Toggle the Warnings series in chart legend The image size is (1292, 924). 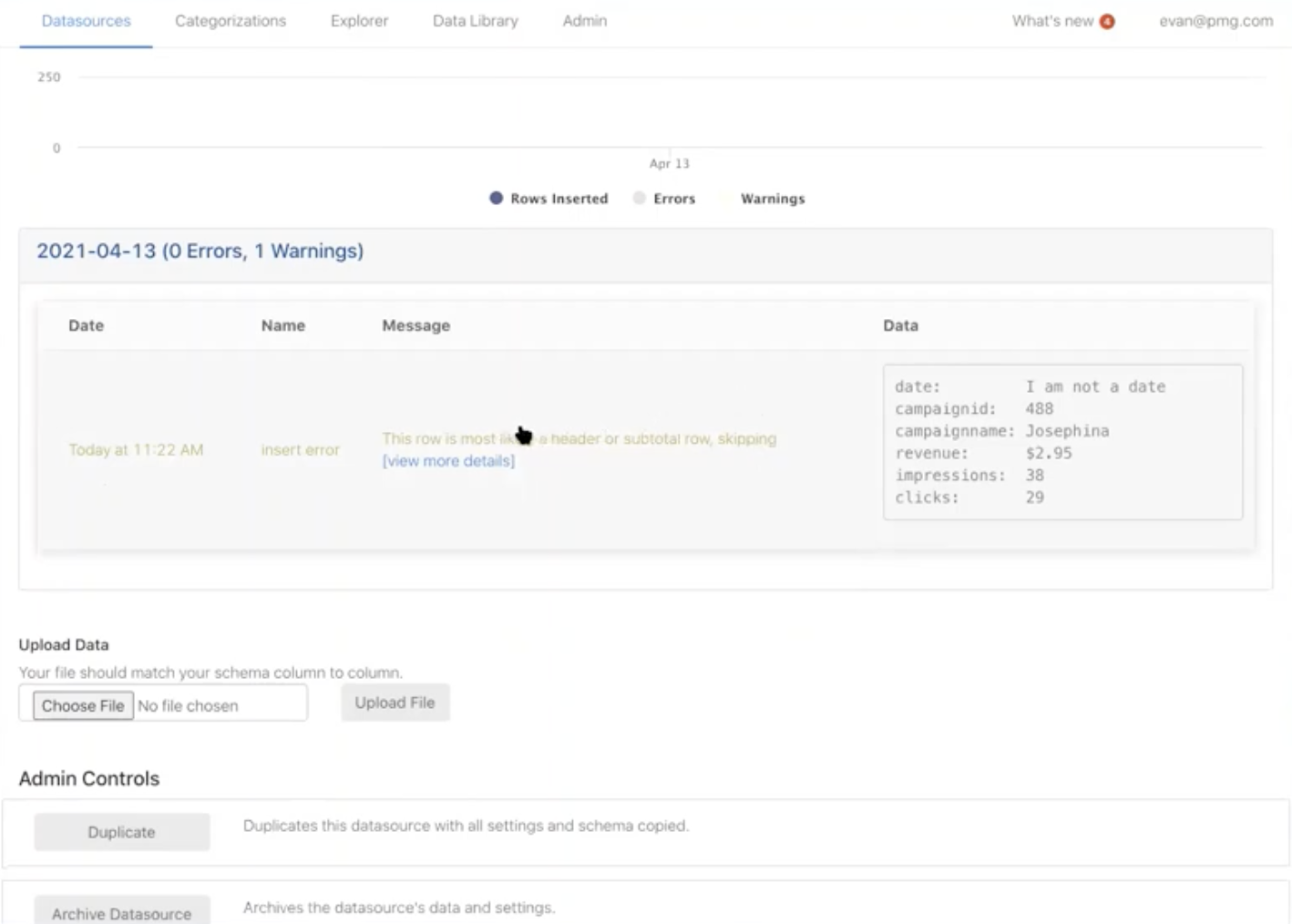[x=772, y=199]
